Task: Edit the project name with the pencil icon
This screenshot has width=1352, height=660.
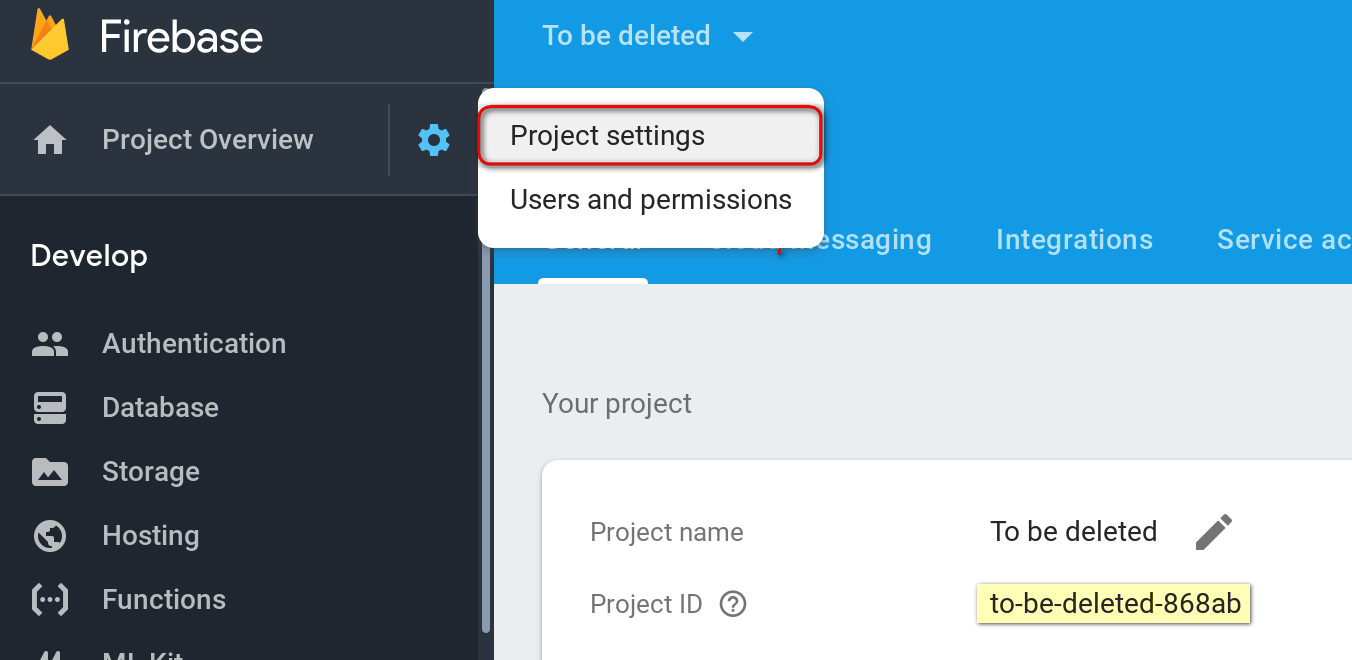Action: tap(1213, 531)
